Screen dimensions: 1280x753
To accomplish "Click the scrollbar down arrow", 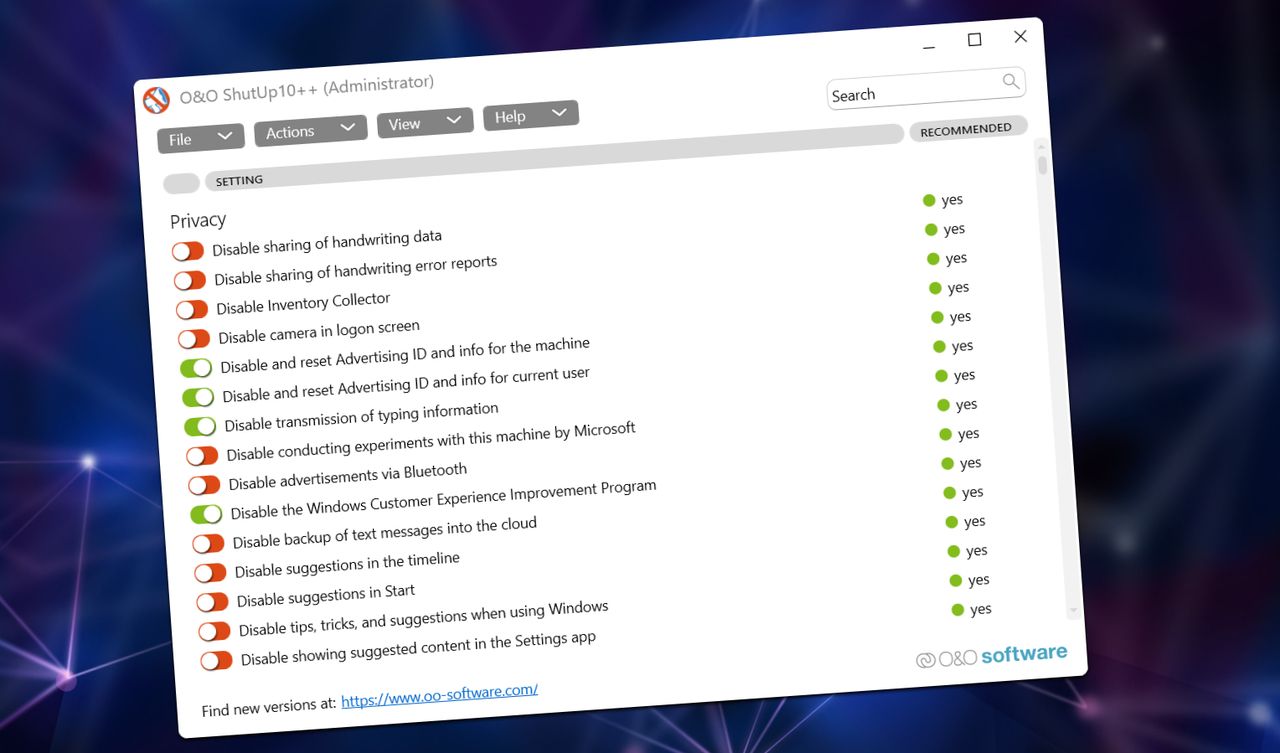I will [x=1073, y=610].
